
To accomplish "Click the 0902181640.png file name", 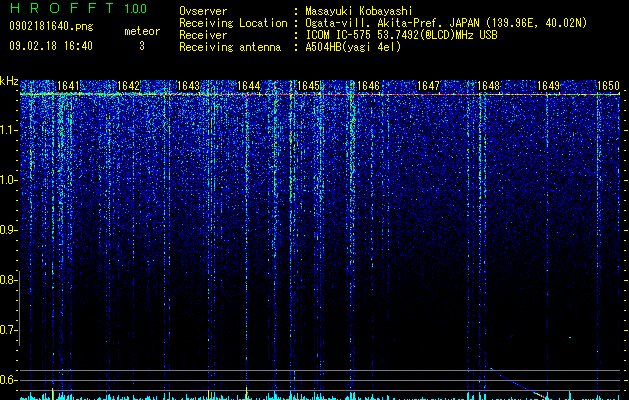I will click(x=51, y=26).
